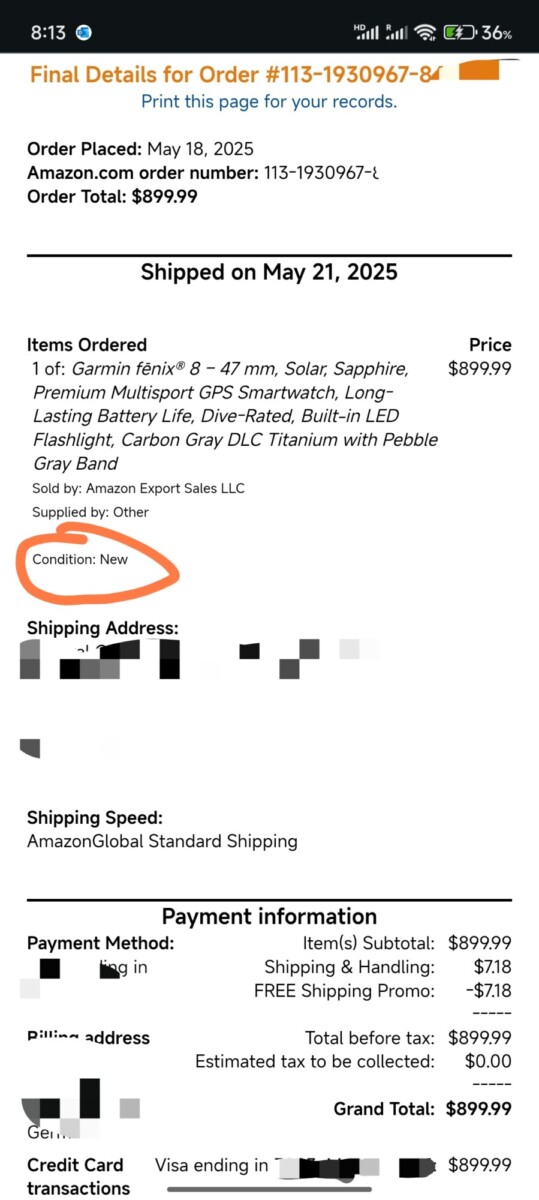
Task: Tap the bottom home gesture bar
Action: coord(269,1189)
